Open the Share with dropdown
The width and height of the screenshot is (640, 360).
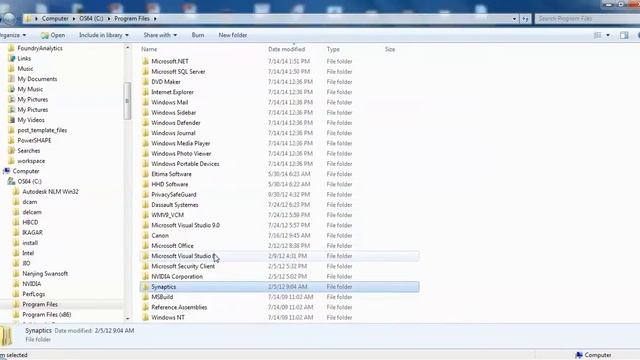point(160,35)
